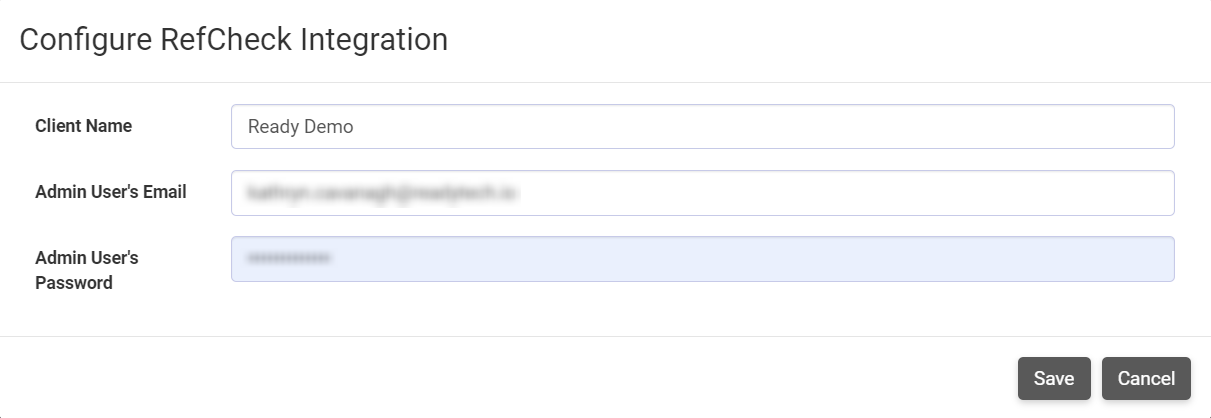Click into the Admin User's Email field
1211x418 pixels.
tap(702, 193)
